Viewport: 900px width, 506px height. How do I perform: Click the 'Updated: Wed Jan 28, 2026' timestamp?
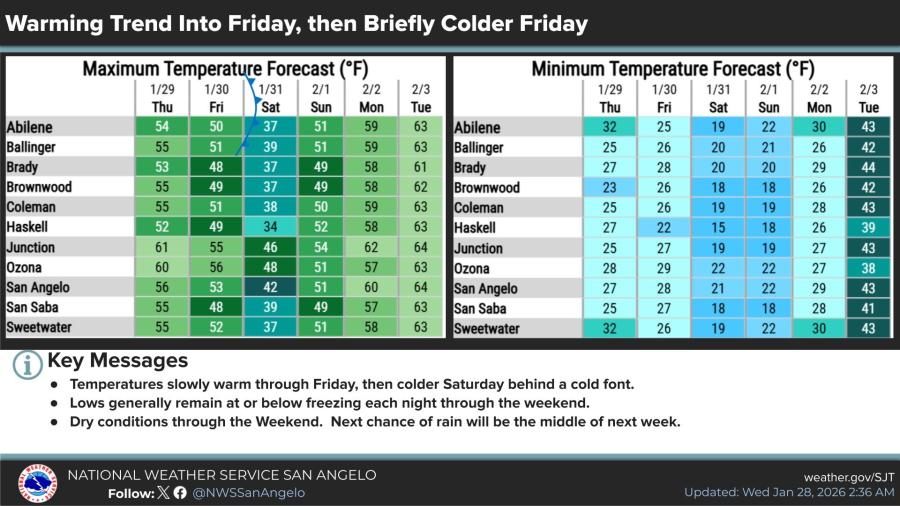[788, 492]
